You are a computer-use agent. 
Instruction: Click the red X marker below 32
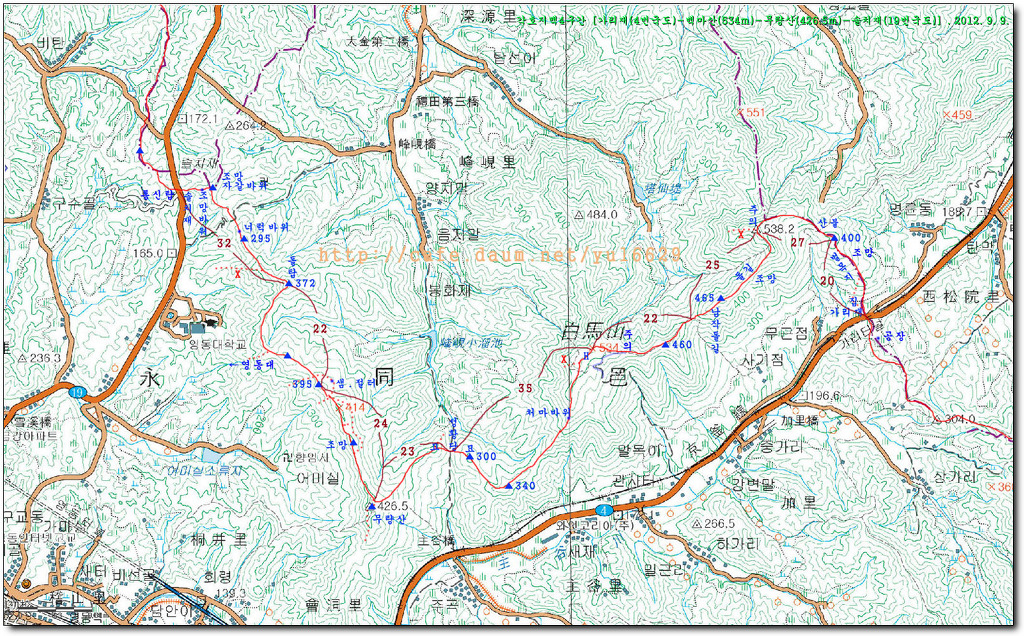[238, 275]
